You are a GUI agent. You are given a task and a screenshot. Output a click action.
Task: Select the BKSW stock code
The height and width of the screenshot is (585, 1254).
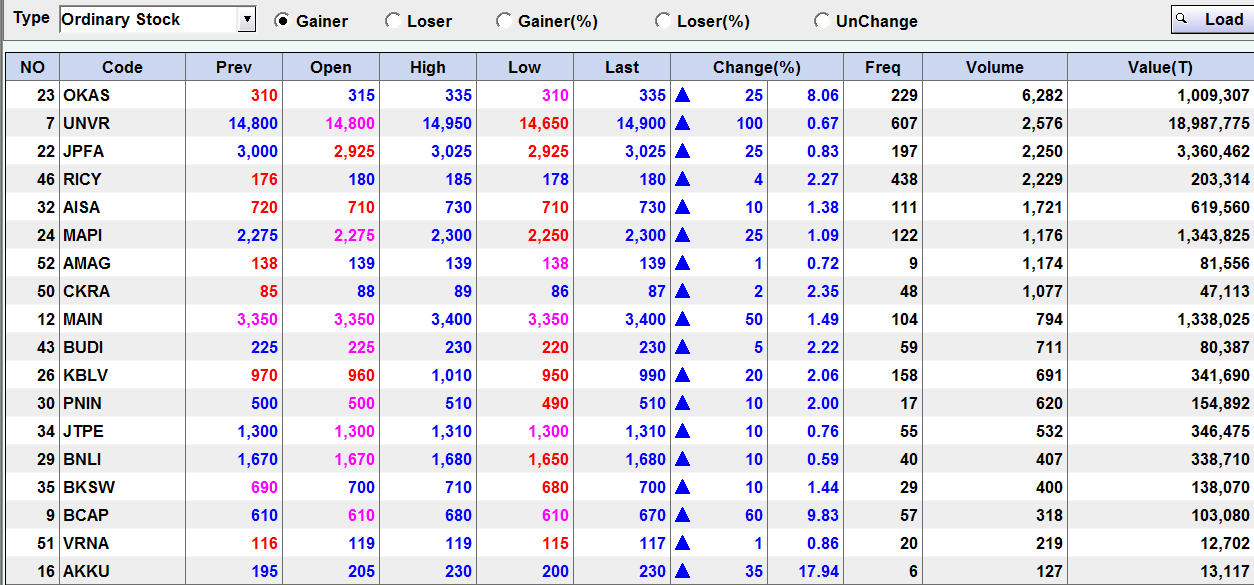[87, 488]
